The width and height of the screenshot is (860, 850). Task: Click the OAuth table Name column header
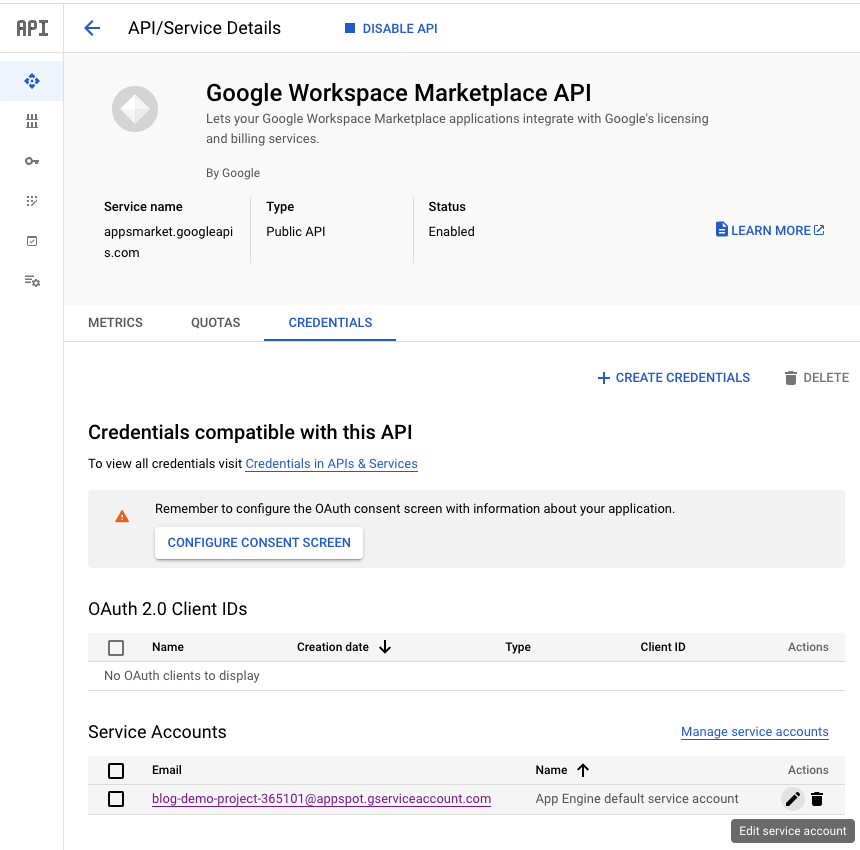coord(168,647)
